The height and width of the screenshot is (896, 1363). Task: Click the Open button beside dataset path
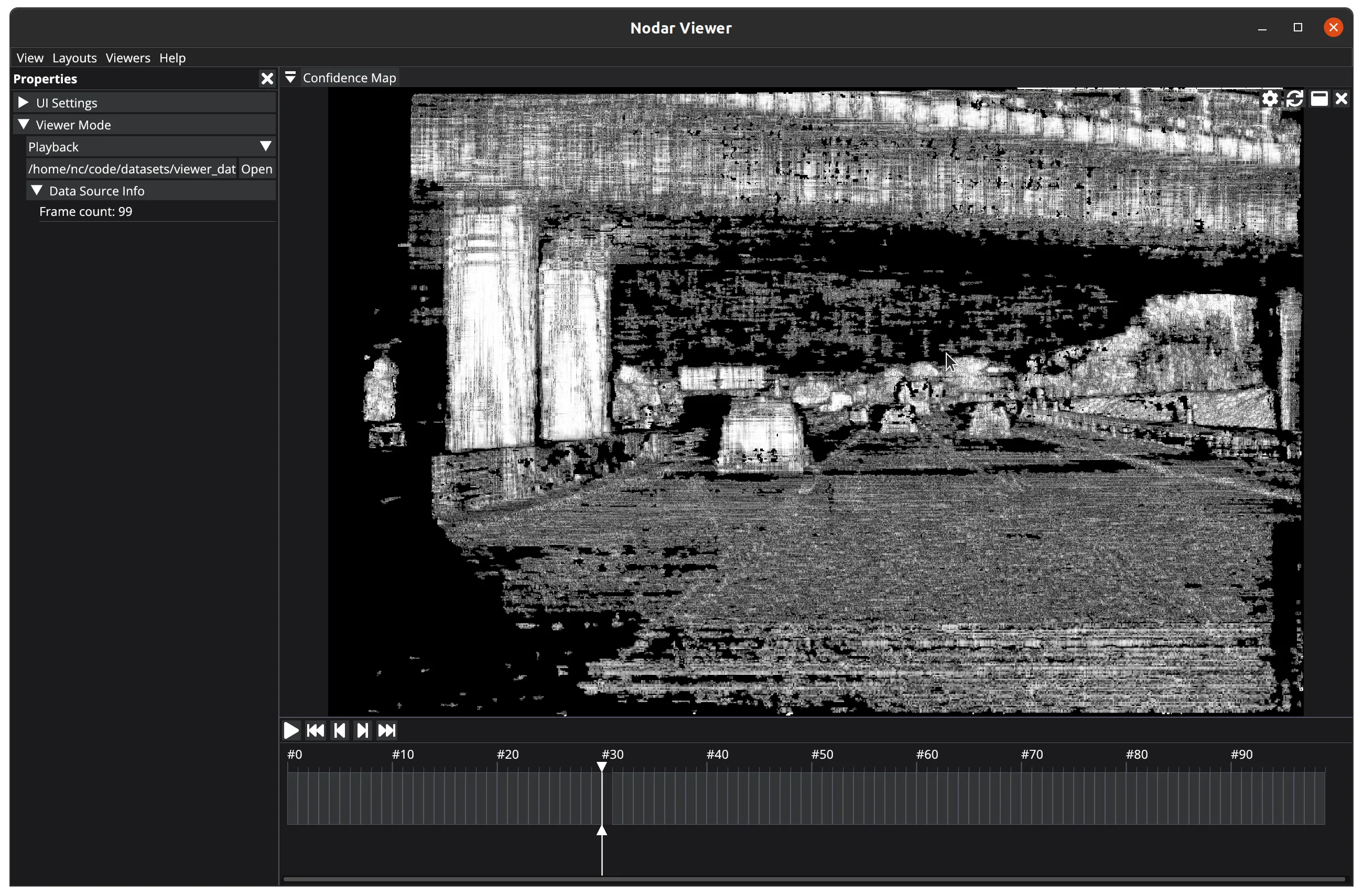click(x=256, y=169)
